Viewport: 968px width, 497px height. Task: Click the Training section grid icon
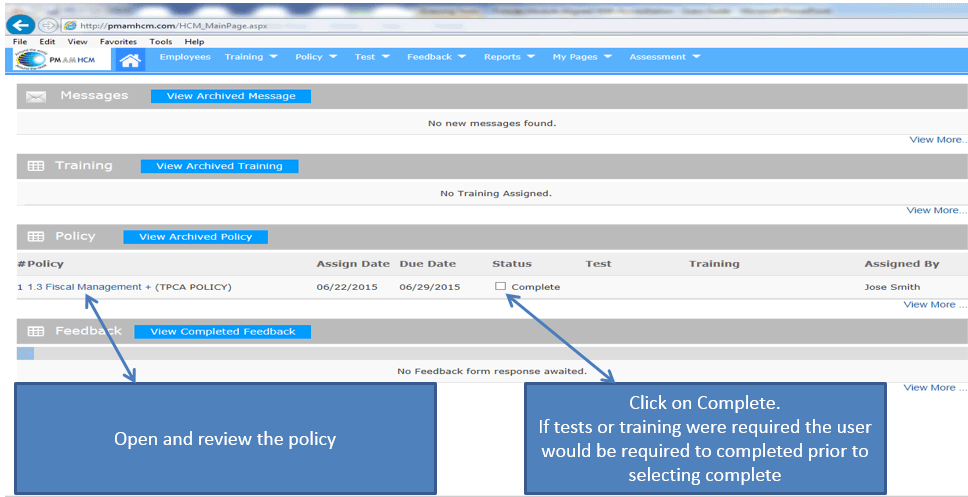click(x=35, y=167)
